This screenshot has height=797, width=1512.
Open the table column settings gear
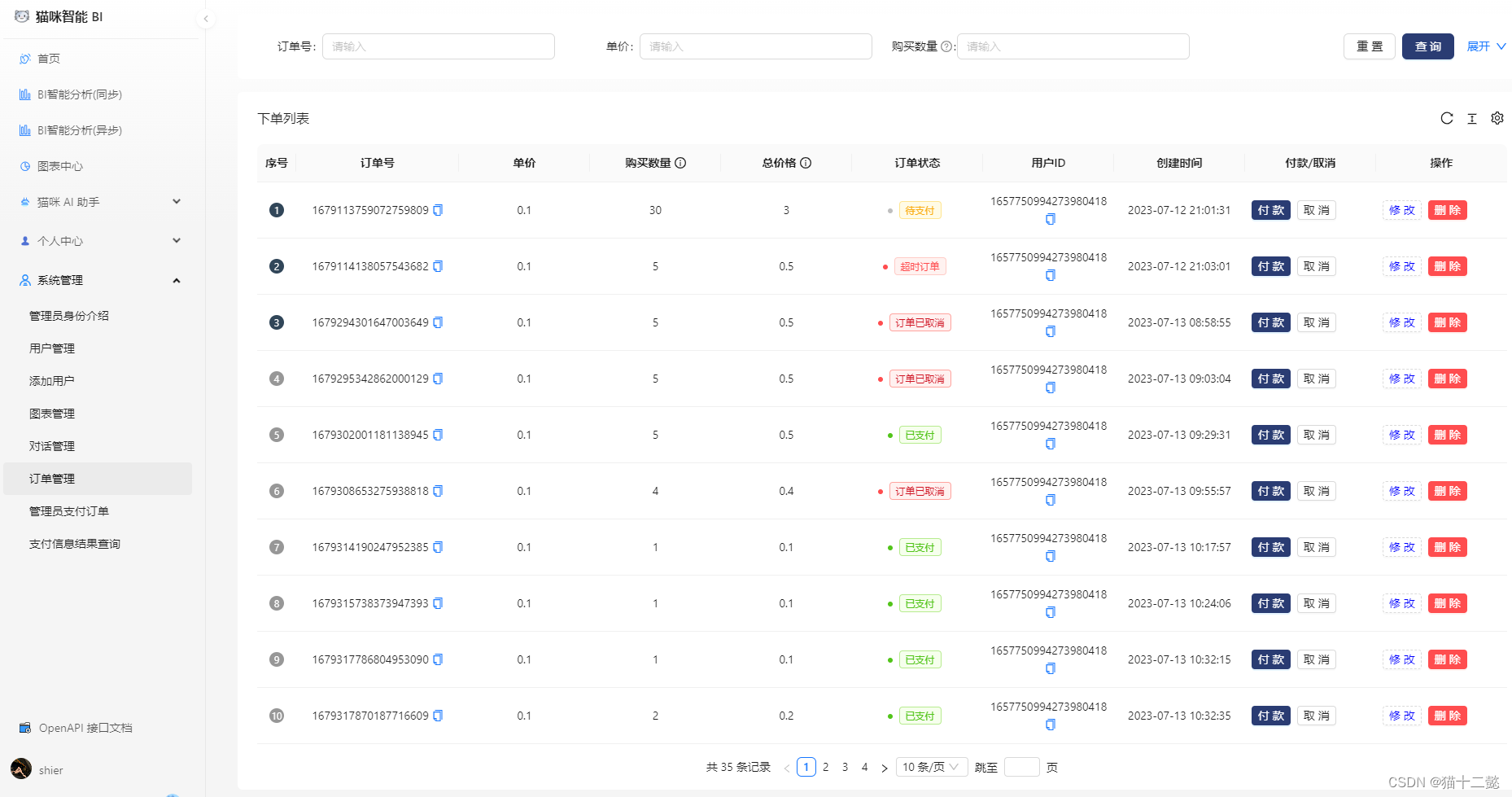(x=1497, y=118)
